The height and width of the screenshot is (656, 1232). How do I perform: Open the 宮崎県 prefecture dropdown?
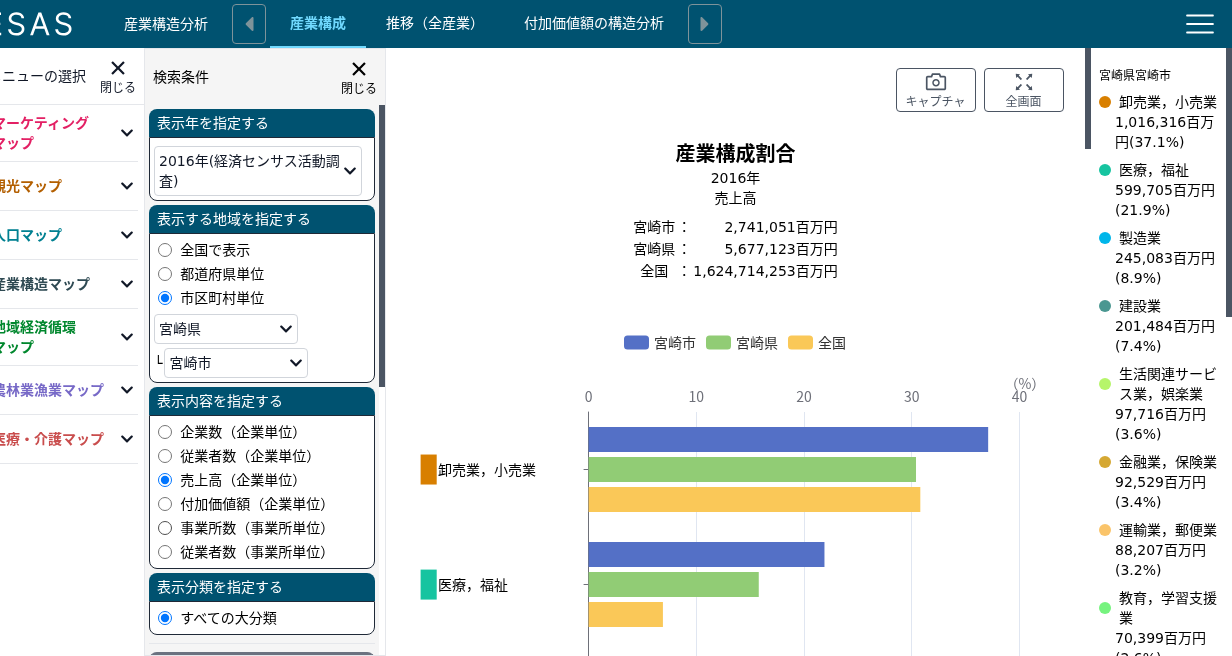point(226,329)
